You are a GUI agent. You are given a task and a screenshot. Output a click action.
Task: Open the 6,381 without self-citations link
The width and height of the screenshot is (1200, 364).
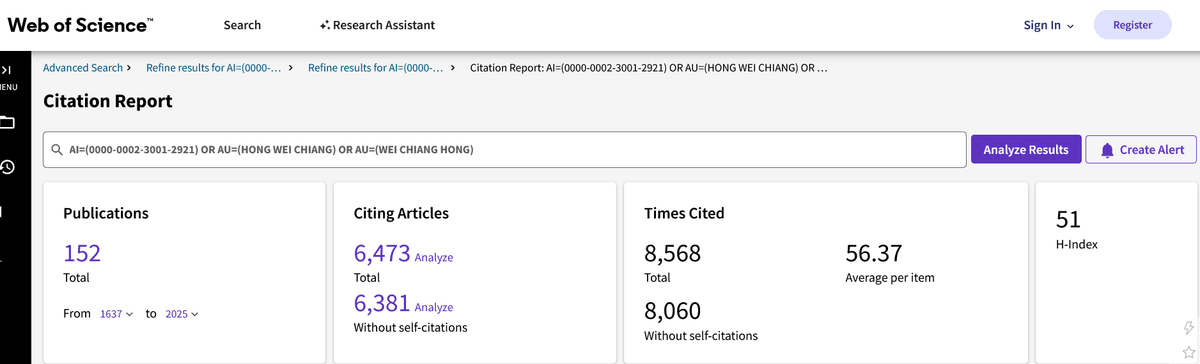pyautogui.click(x=381, y=303)
